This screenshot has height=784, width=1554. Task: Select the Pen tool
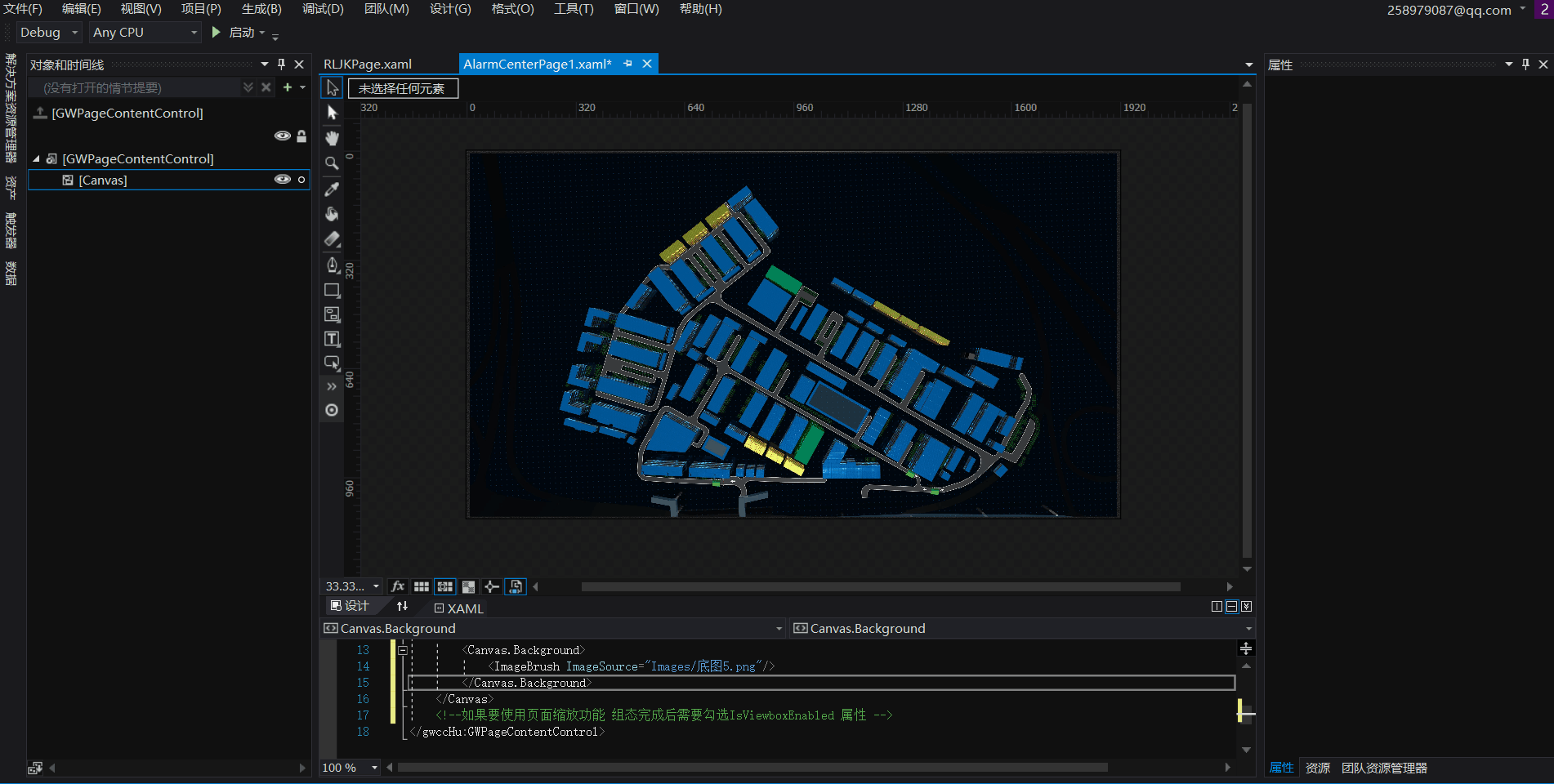[332, 265]
